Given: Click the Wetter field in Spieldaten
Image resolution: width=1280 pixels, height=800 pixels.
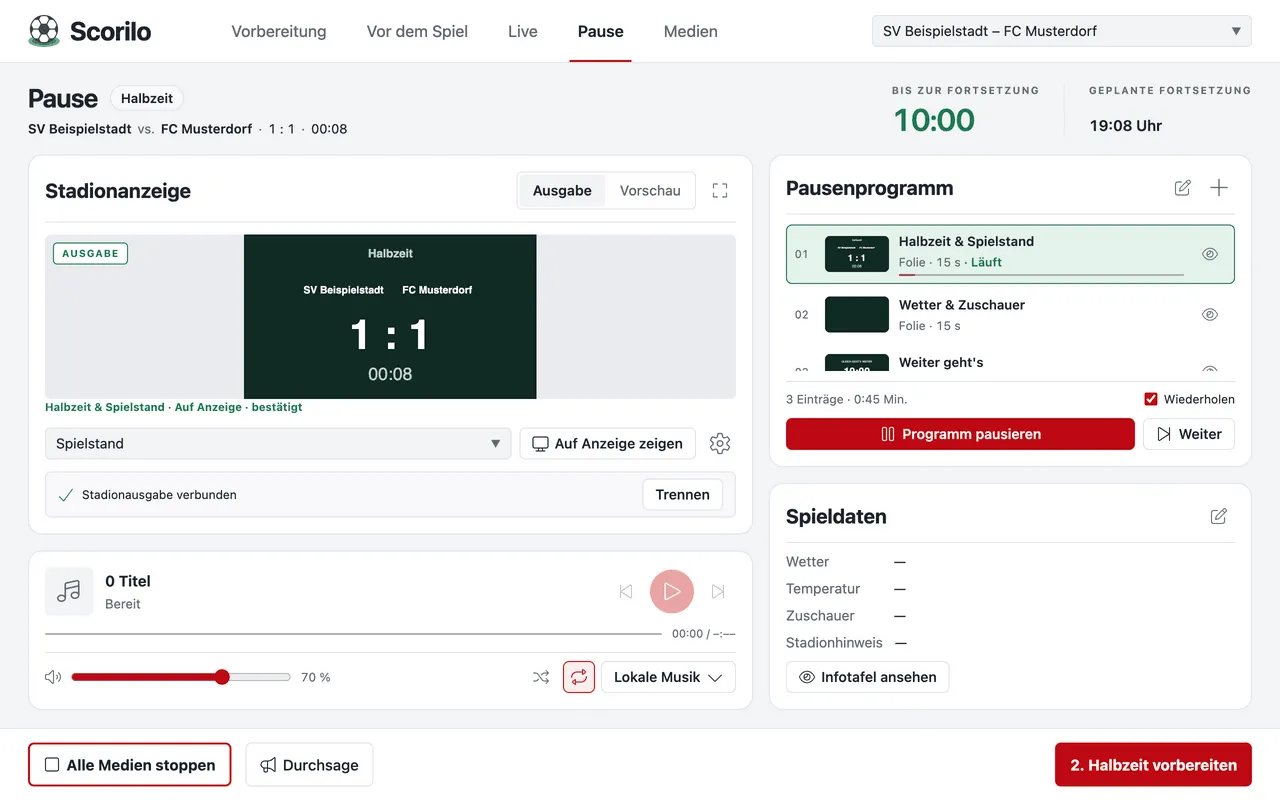Looking at the screenshot, I should tap(1010, 562).
